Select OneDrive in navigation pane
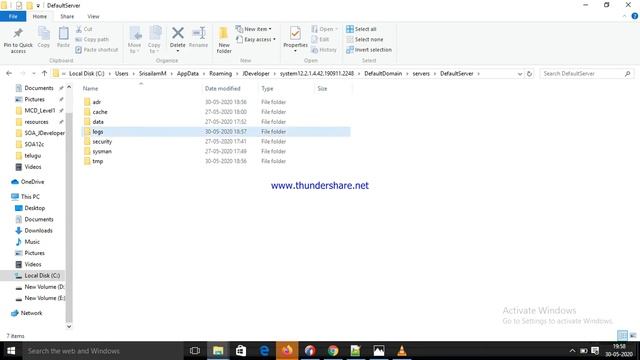 pyautogui.click(x=32, y=182)
